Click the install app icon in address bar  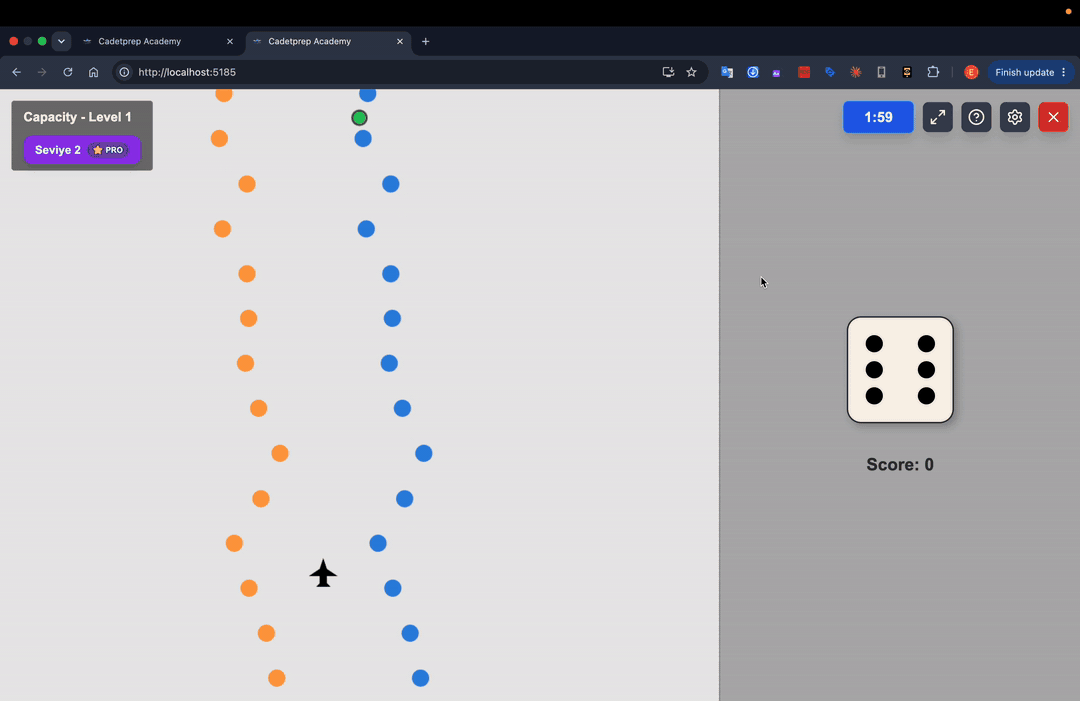668,72
